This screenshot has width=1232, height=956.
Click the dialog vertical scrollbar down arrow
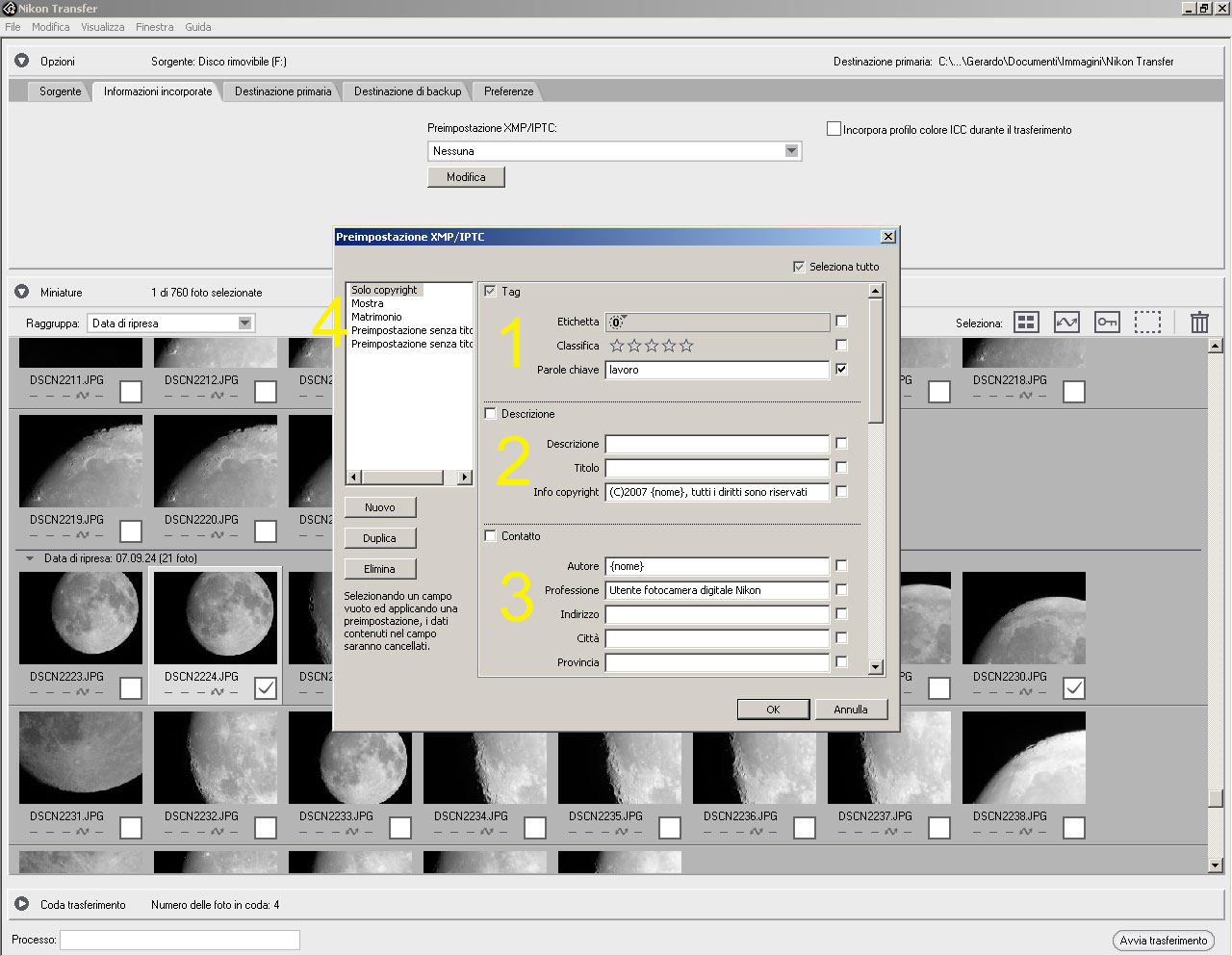click(875, 666)
